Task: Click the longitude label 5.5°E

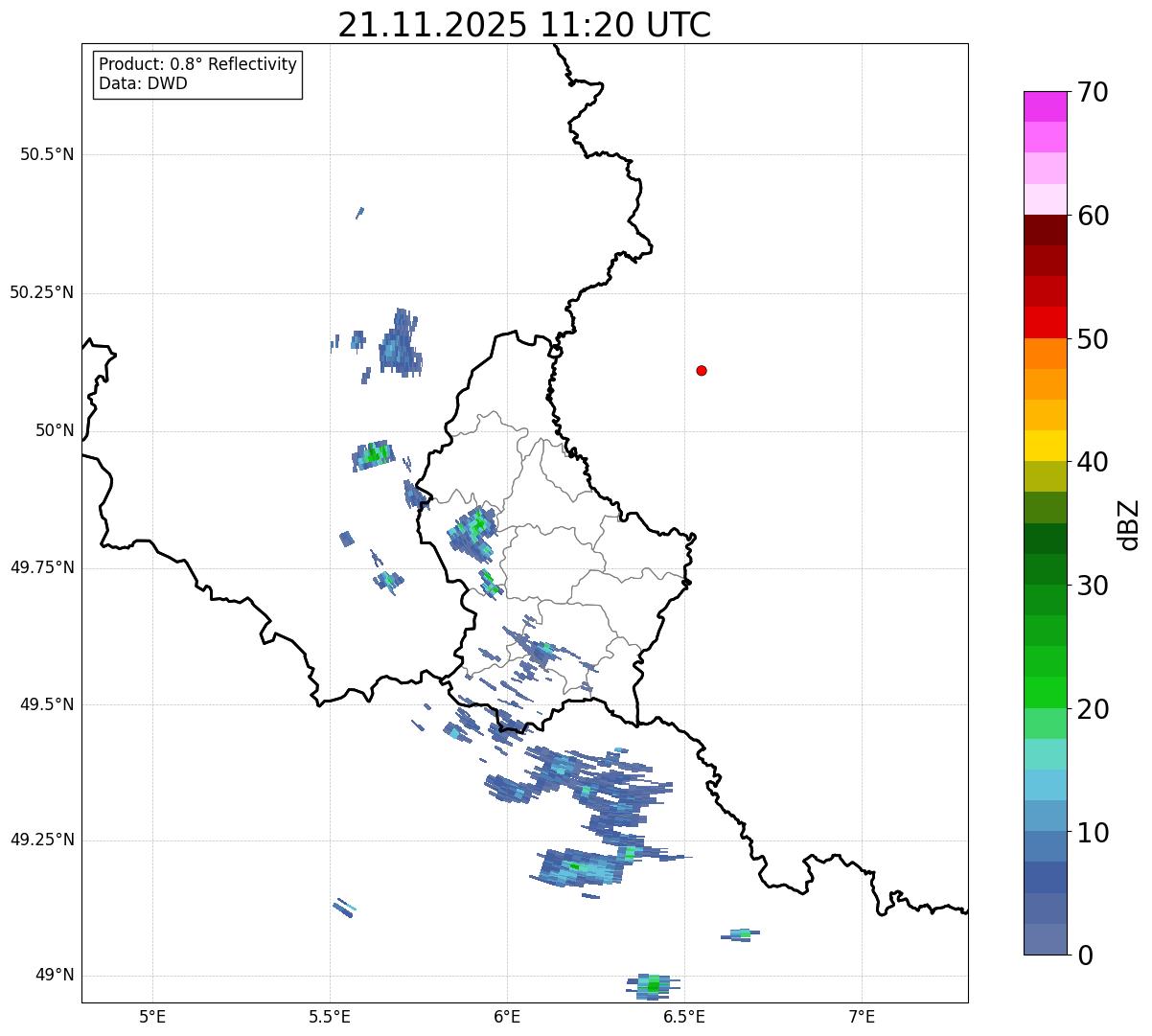Action: pyautogui.click(x=330, y=1016)
